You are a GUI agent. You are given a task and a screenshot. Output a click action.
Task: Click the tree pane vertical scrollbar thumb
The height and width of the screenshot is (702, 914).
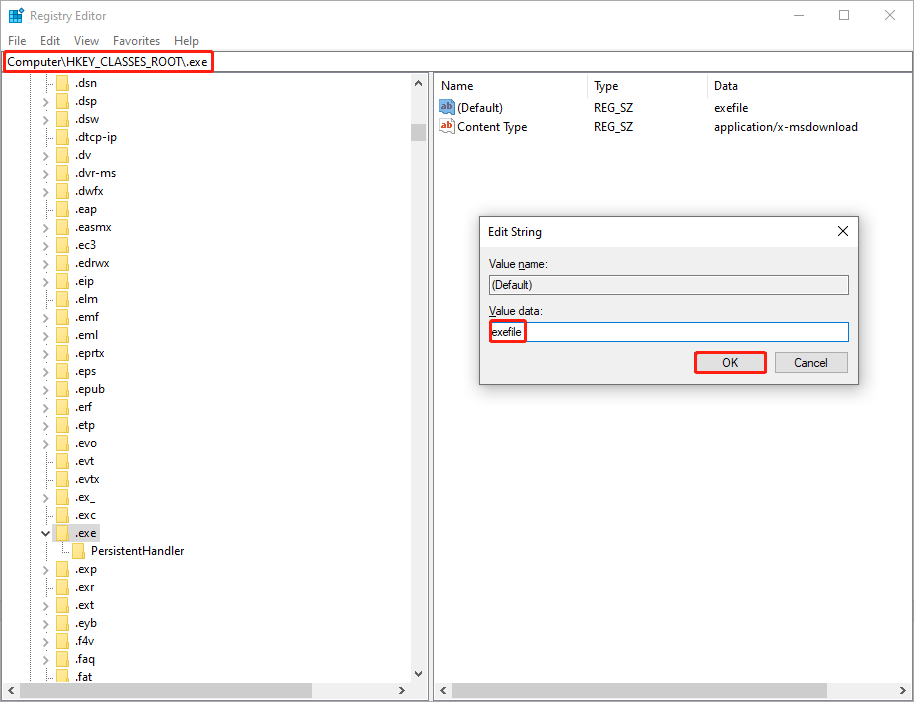(x=418, y=132)
